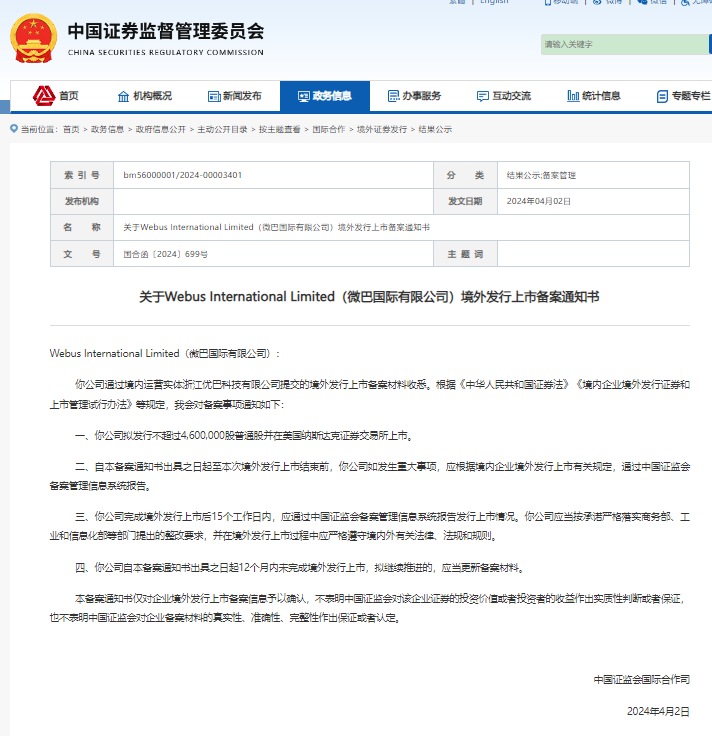712x736 pixels.
Task: Click the 新闻发布 news icon
Action: coord(213,96)
